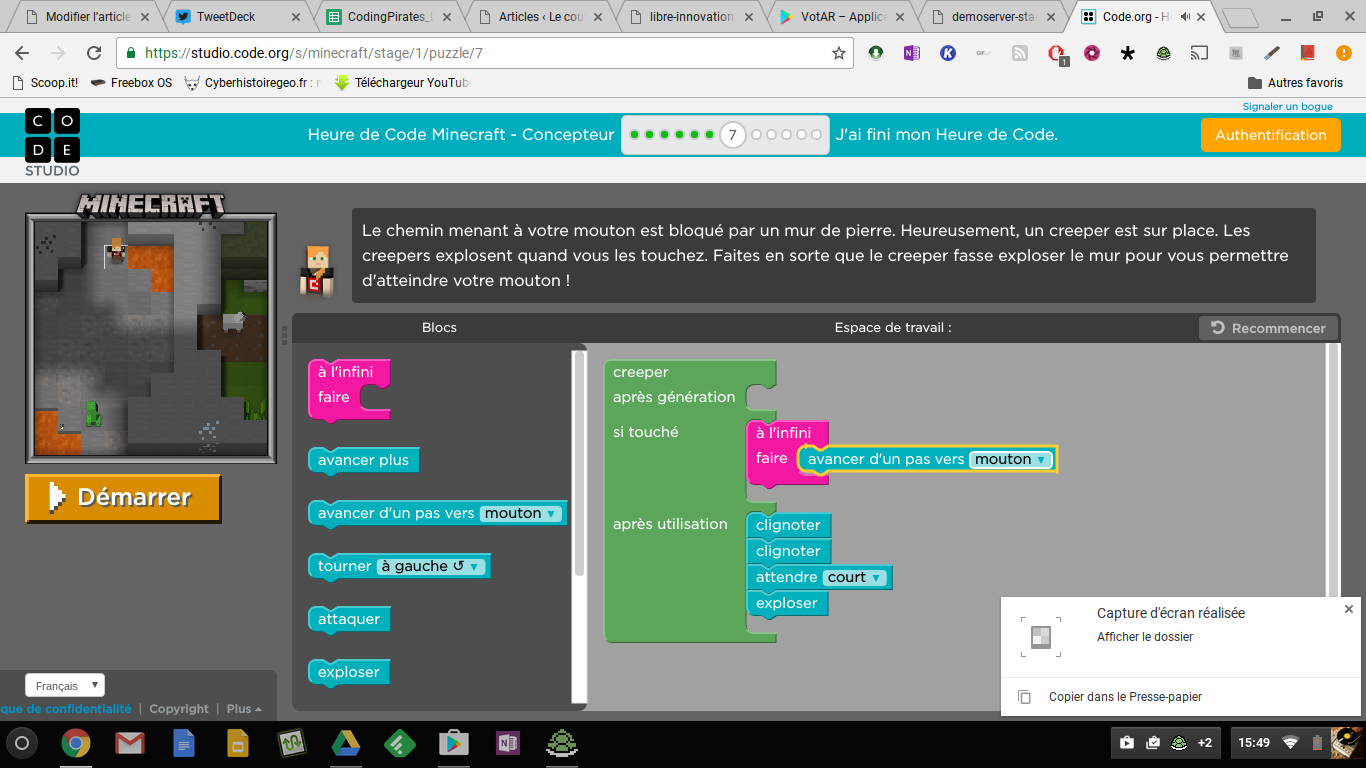The image size is (1366, 768).
Task: Click the blue K extension icon
Action: click(x=947, y=53)
